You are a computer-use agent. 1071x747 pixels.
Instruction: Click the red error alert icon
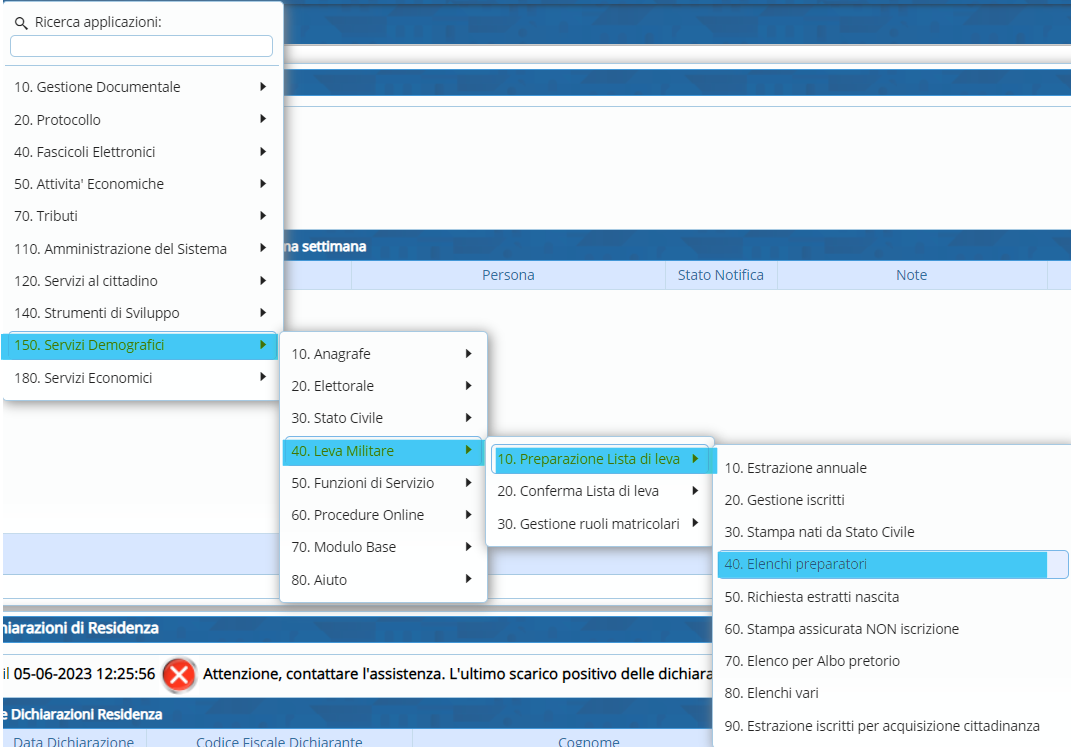point(179,674)
